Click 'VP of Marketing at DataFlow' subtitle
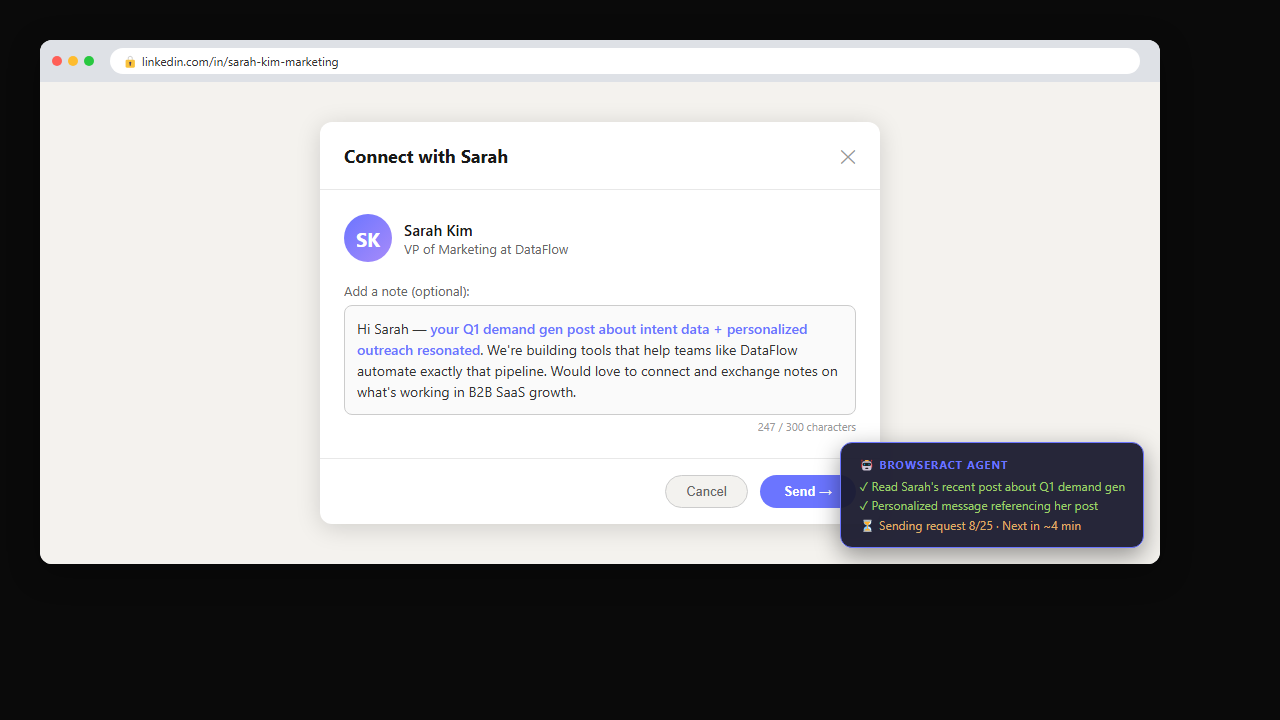This screenshot has height=720, width=1280. [x=486, y=250]
